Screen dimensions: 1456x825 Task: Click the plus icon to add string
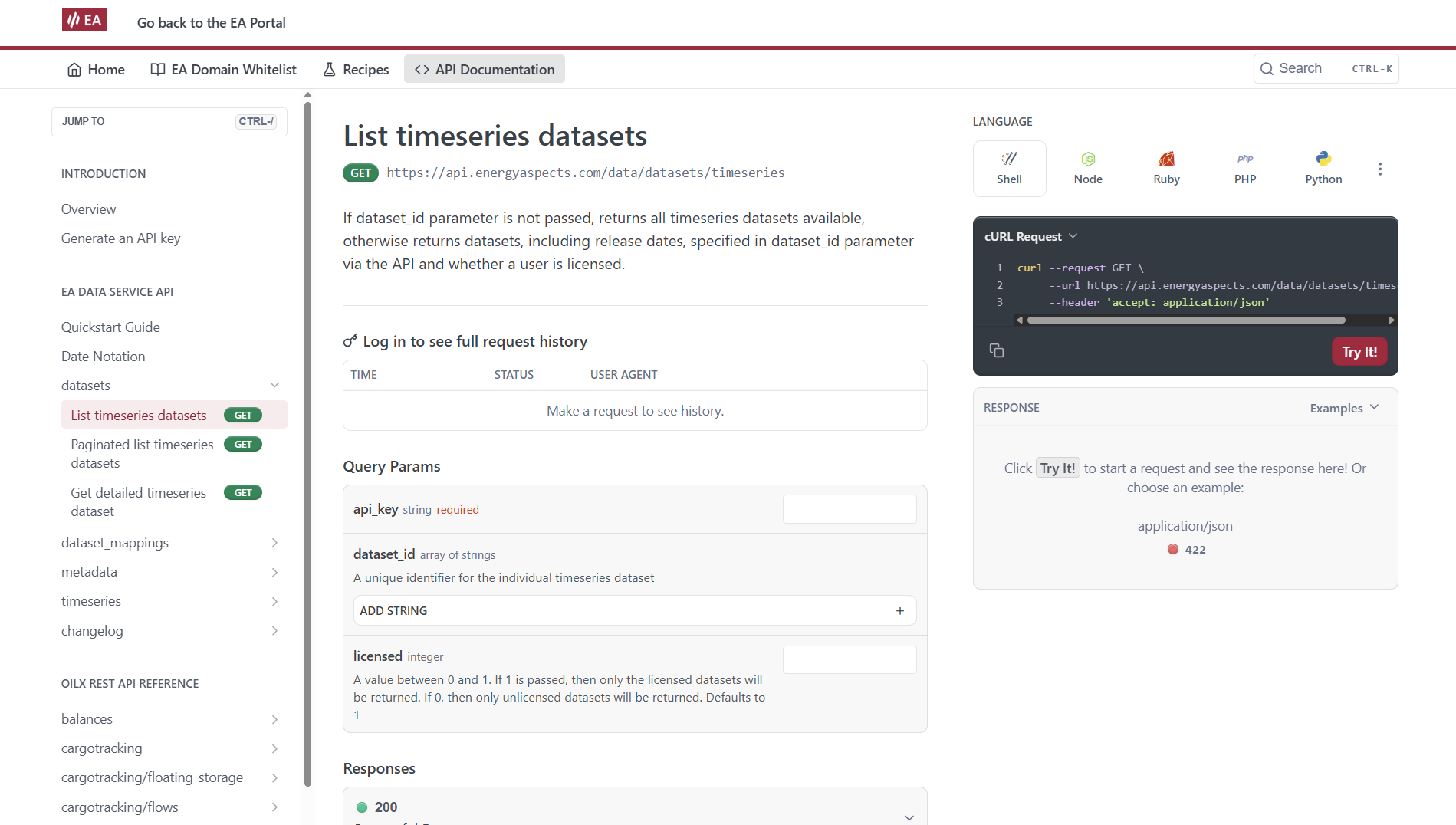click(900, 611)
